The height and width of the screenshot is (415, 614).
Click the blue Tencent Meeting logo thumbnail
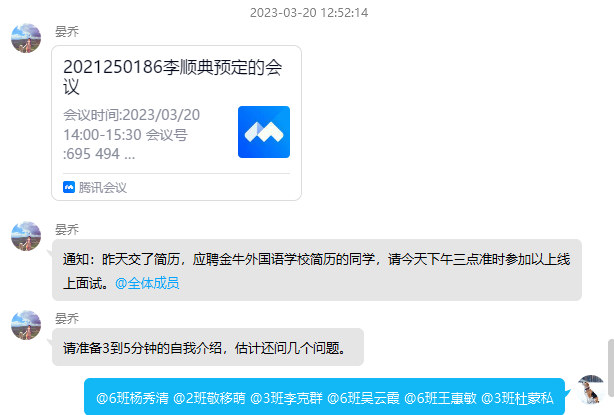[x=264, y=132]
